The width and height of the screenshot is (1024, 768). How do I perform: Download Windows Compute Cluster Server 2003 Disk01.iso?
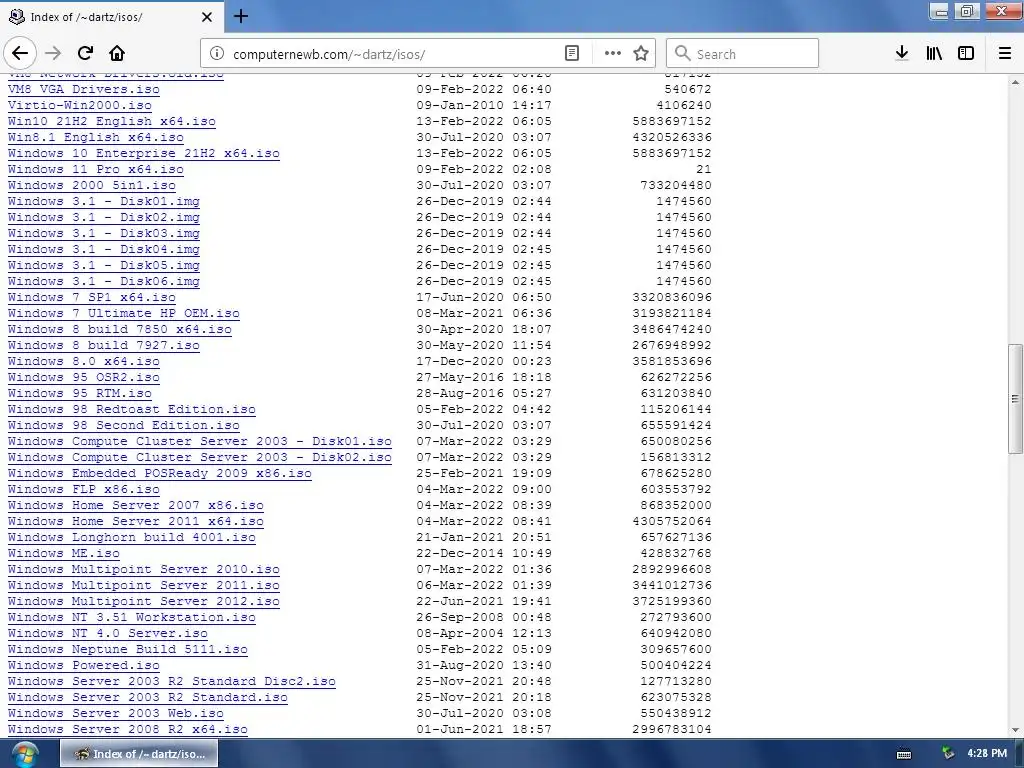pyautogui.click(x=200, y=441)
